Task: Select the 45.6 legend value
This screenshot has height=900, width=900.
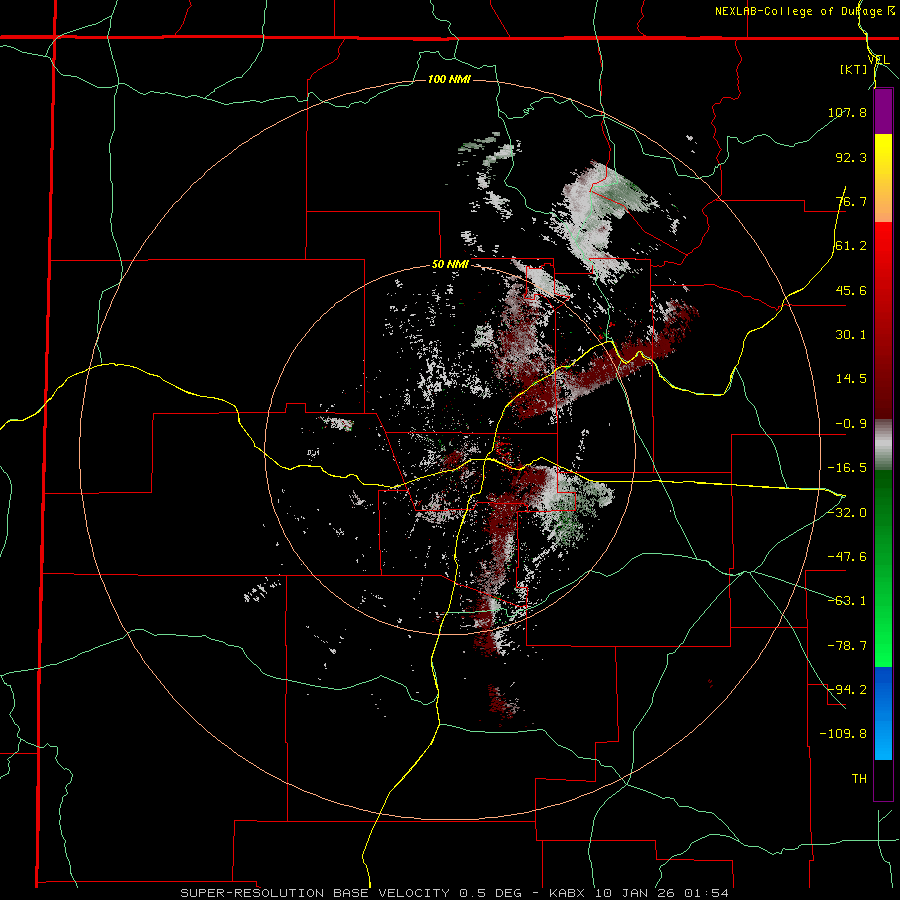Action: (851, 290)
